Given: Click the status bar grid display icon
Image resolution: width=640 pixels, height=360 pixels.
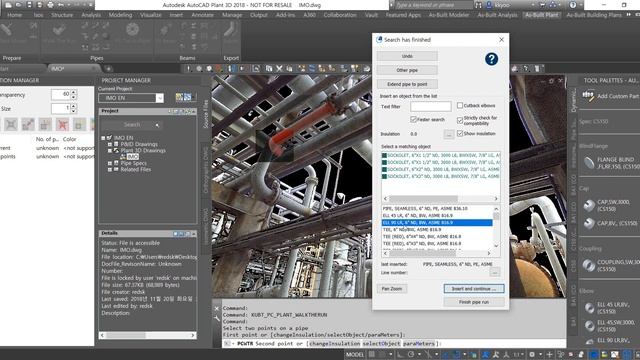Looking at the screenshot, I should click(372, 354).
